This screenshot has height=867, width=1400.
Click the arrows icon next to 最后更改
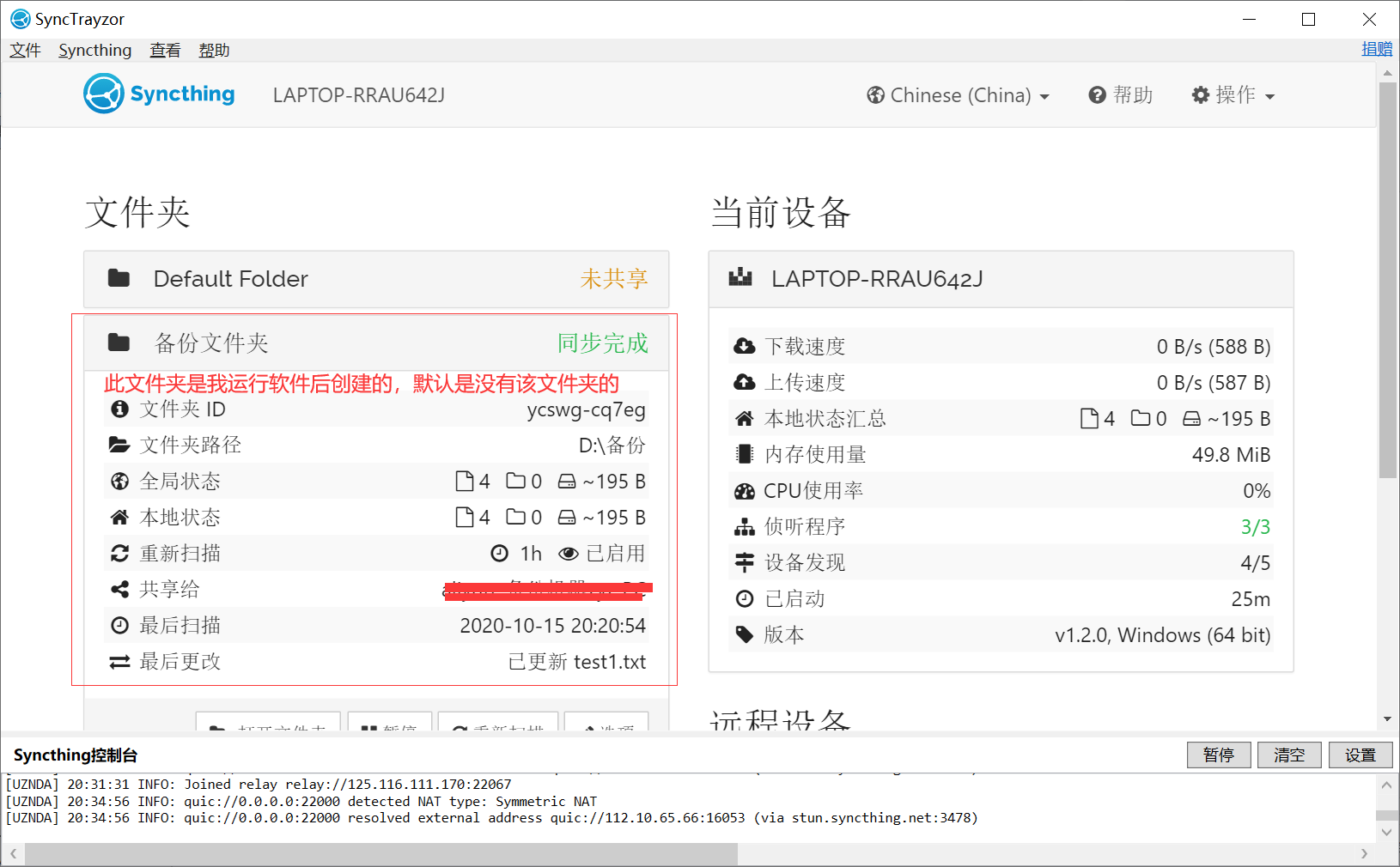pyautogui.click(x=119, y=661)
